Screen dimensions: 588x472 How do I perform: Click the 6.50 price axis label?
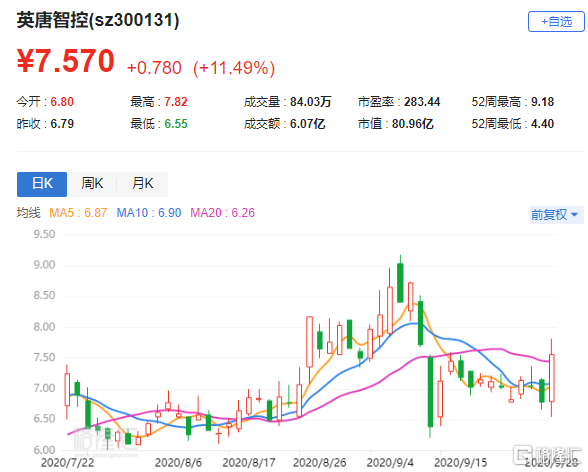[44, 419]
